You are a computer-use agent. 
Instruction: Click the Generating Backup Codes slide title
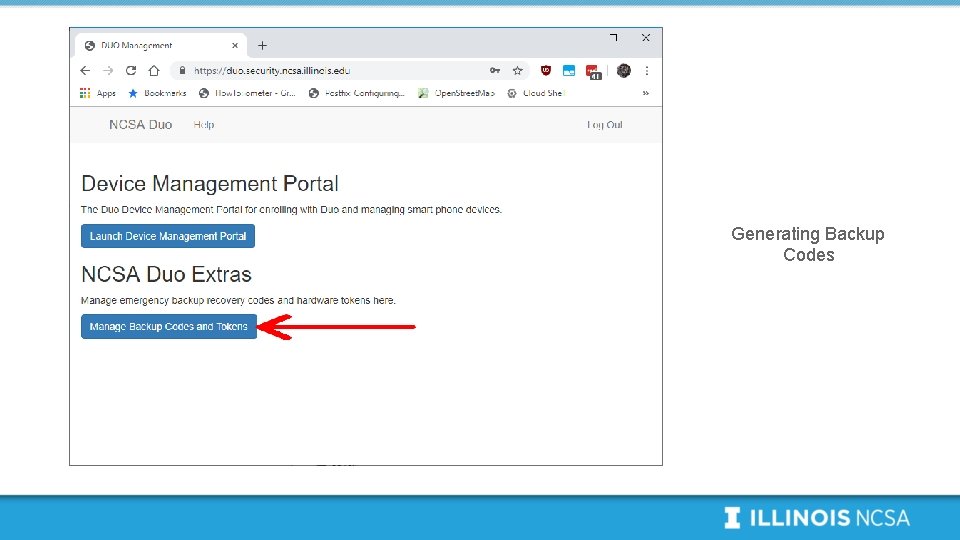click(x=808, y=244)
